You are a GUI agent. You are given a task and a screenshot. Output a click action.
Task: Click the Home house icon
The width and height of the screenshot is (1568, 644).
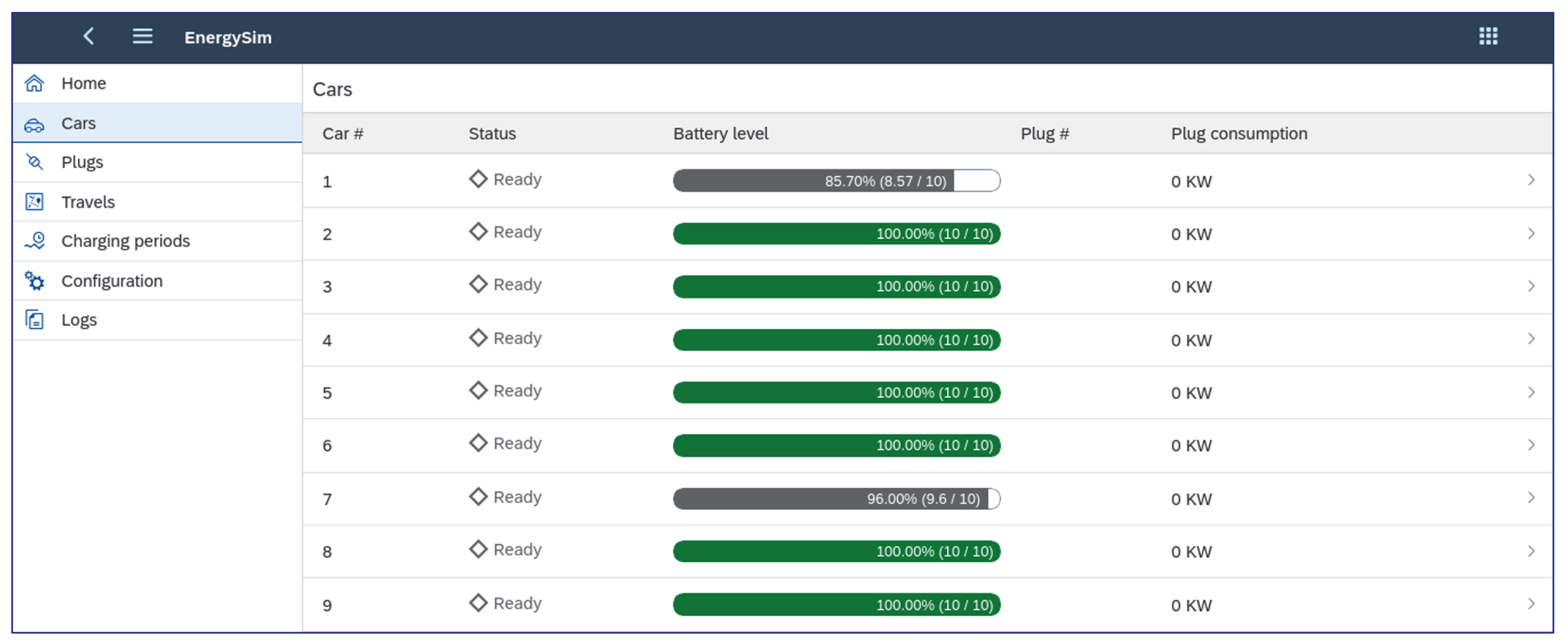[x=35, y=84]
